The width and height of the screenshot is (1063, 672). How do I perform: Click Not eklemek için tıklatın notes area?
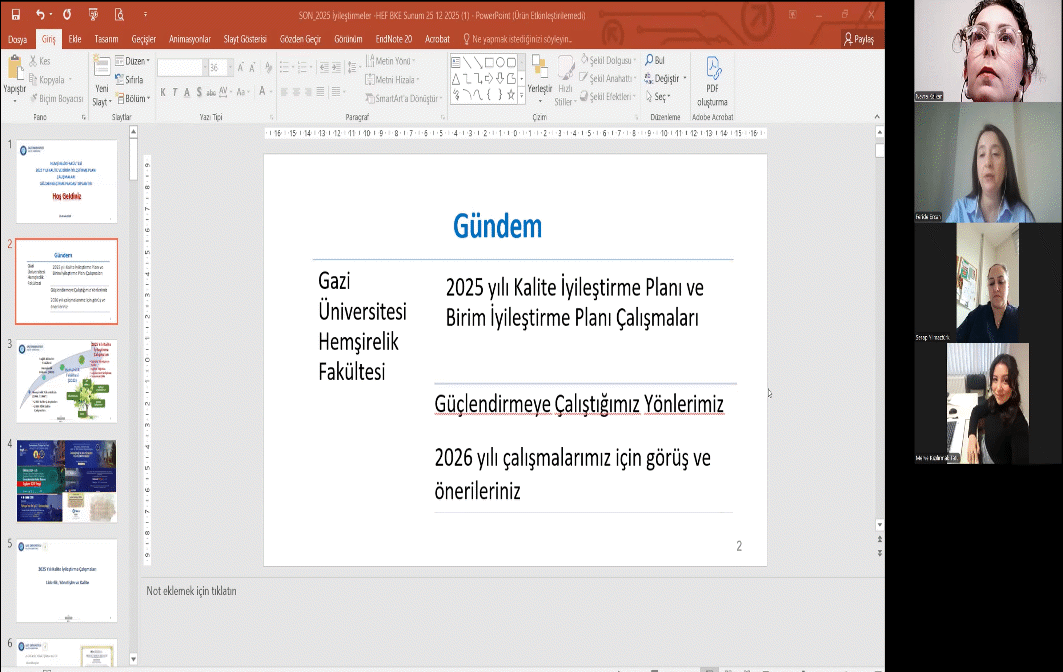[191, 591]
